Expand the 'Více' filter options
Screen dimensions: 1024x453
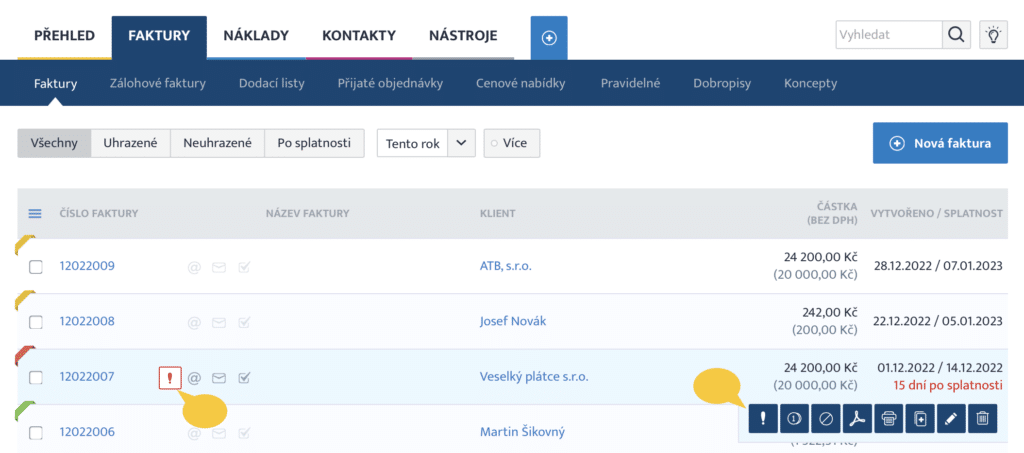[512, 143]
